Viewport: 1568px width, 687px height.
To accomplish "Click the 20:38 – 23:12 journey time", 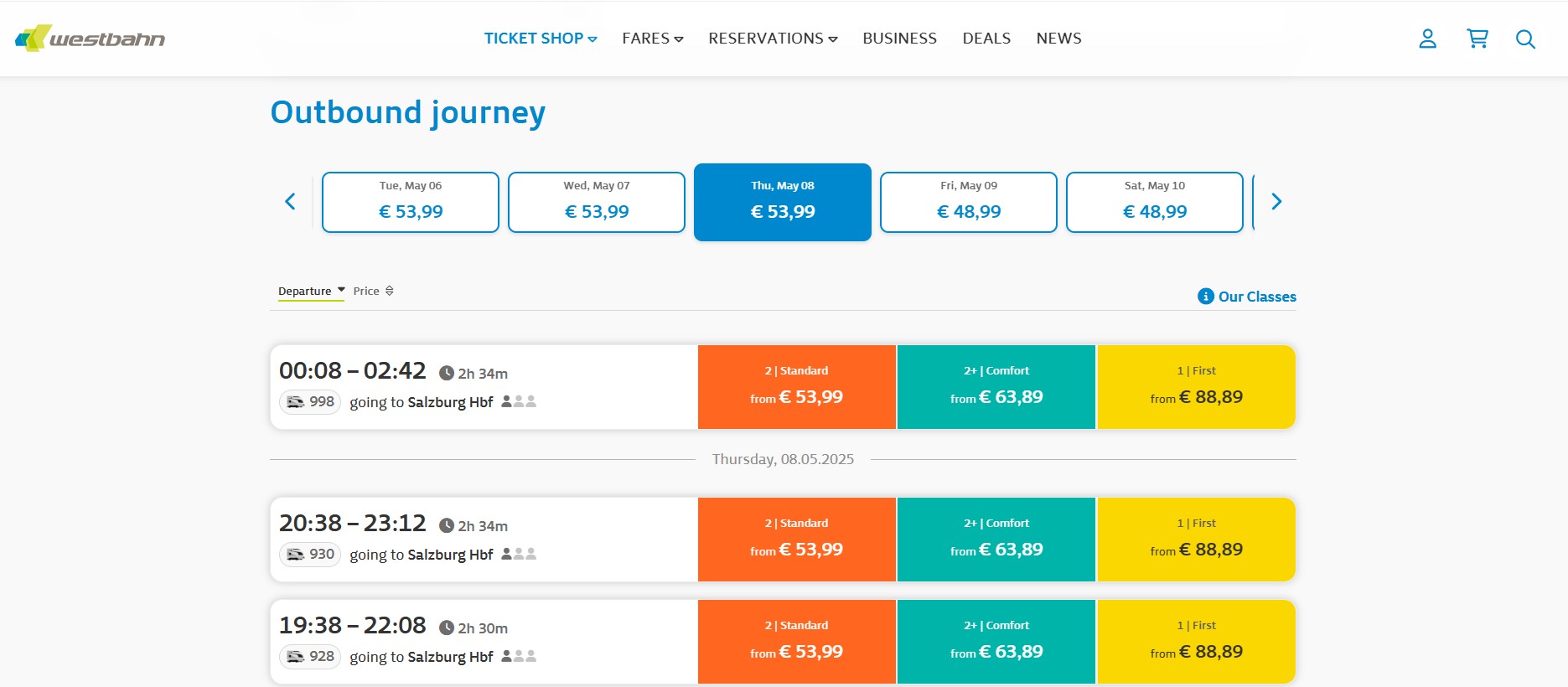I will coord(353,523).
